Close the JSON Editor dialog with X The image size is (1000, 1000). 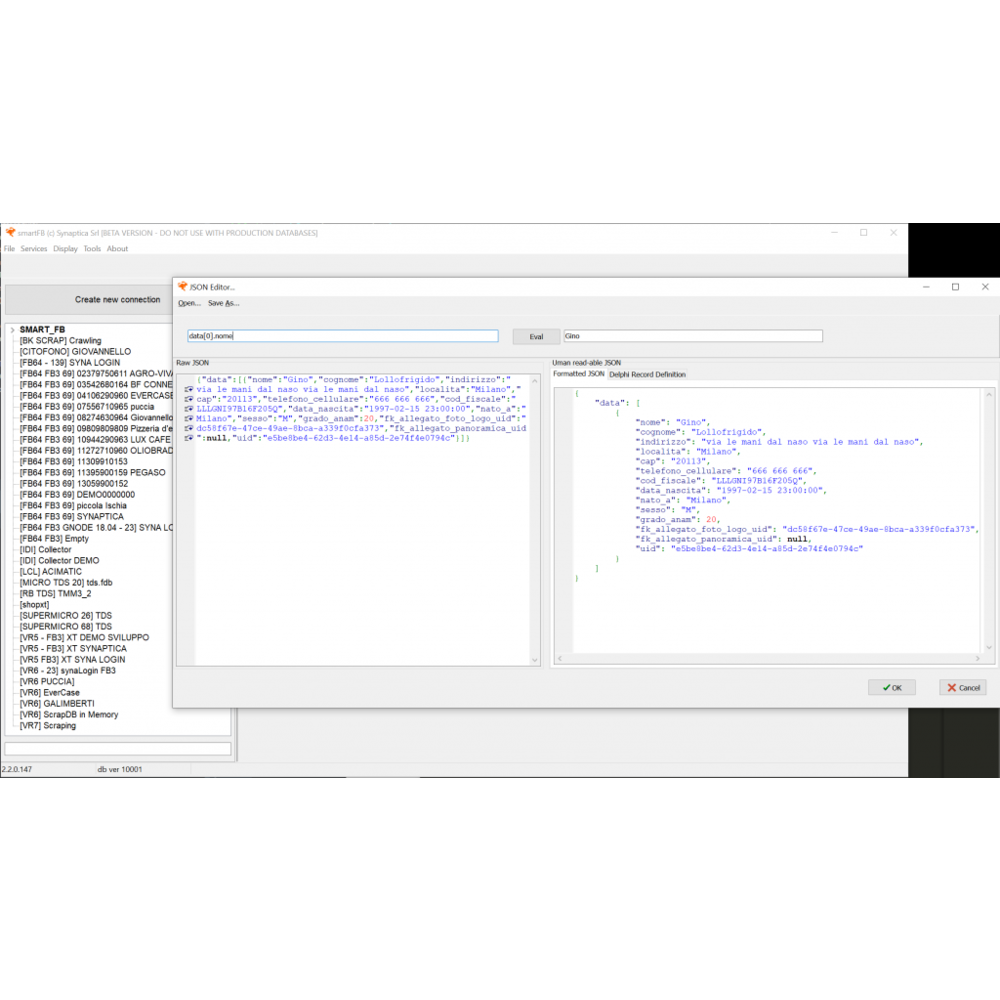pos(985,287)
